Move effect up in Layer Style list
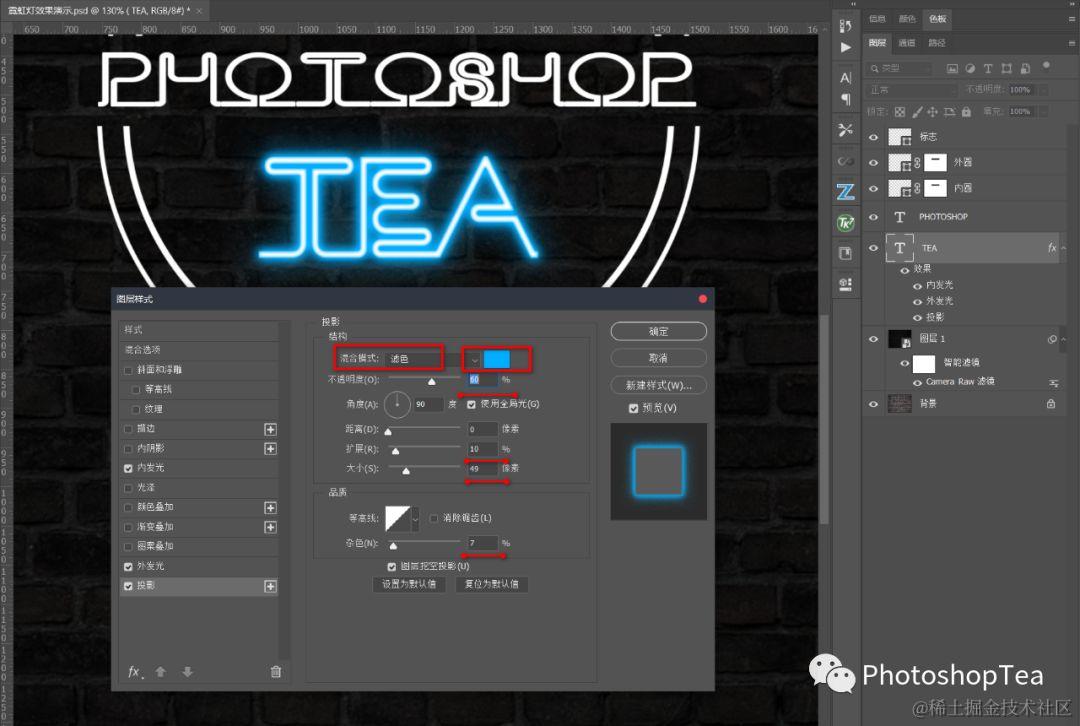 point(160,672)
